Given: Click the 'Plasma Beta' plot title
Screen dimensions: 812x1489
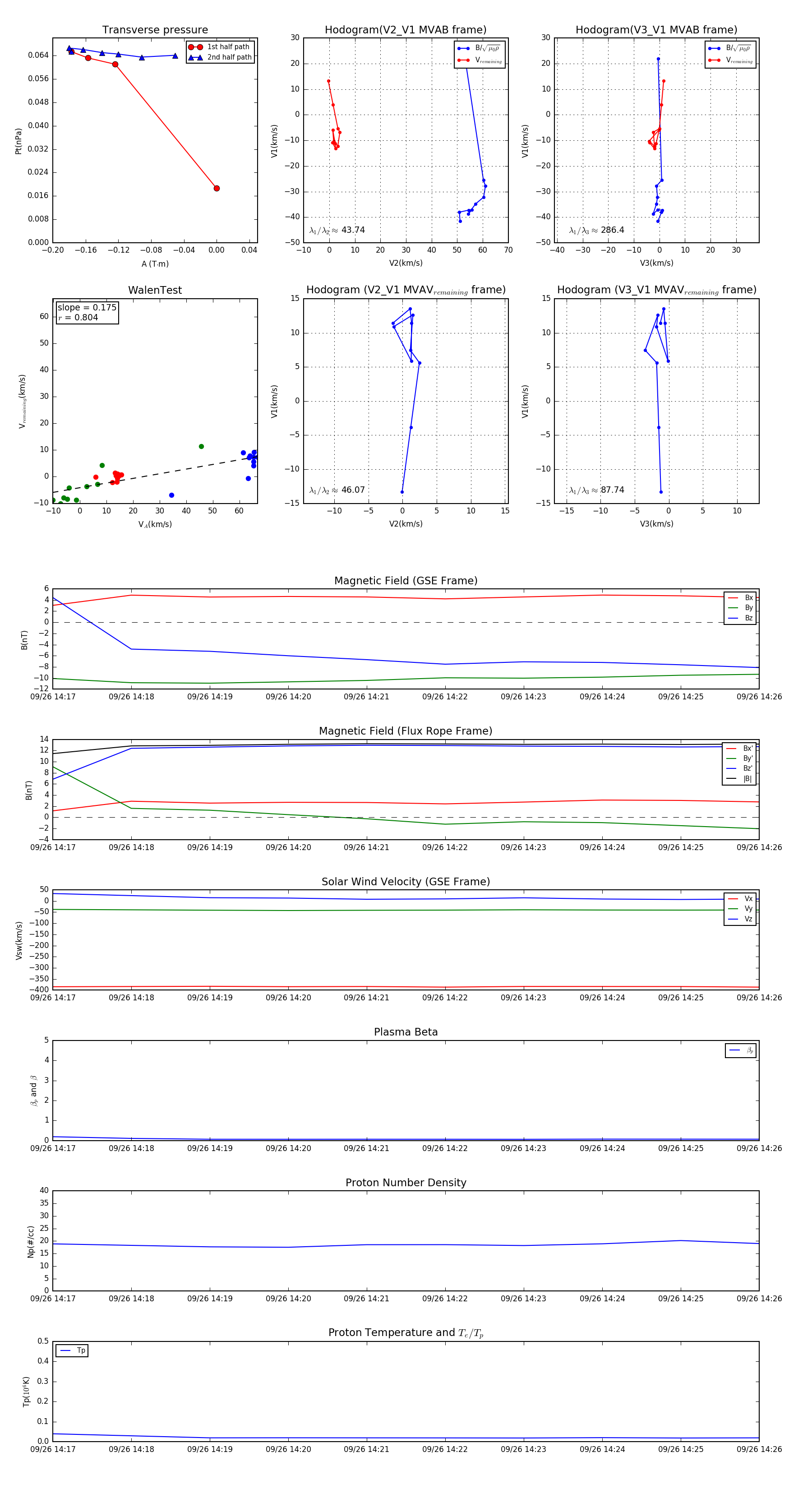Looking at the screenshot, I should 406,1032.
